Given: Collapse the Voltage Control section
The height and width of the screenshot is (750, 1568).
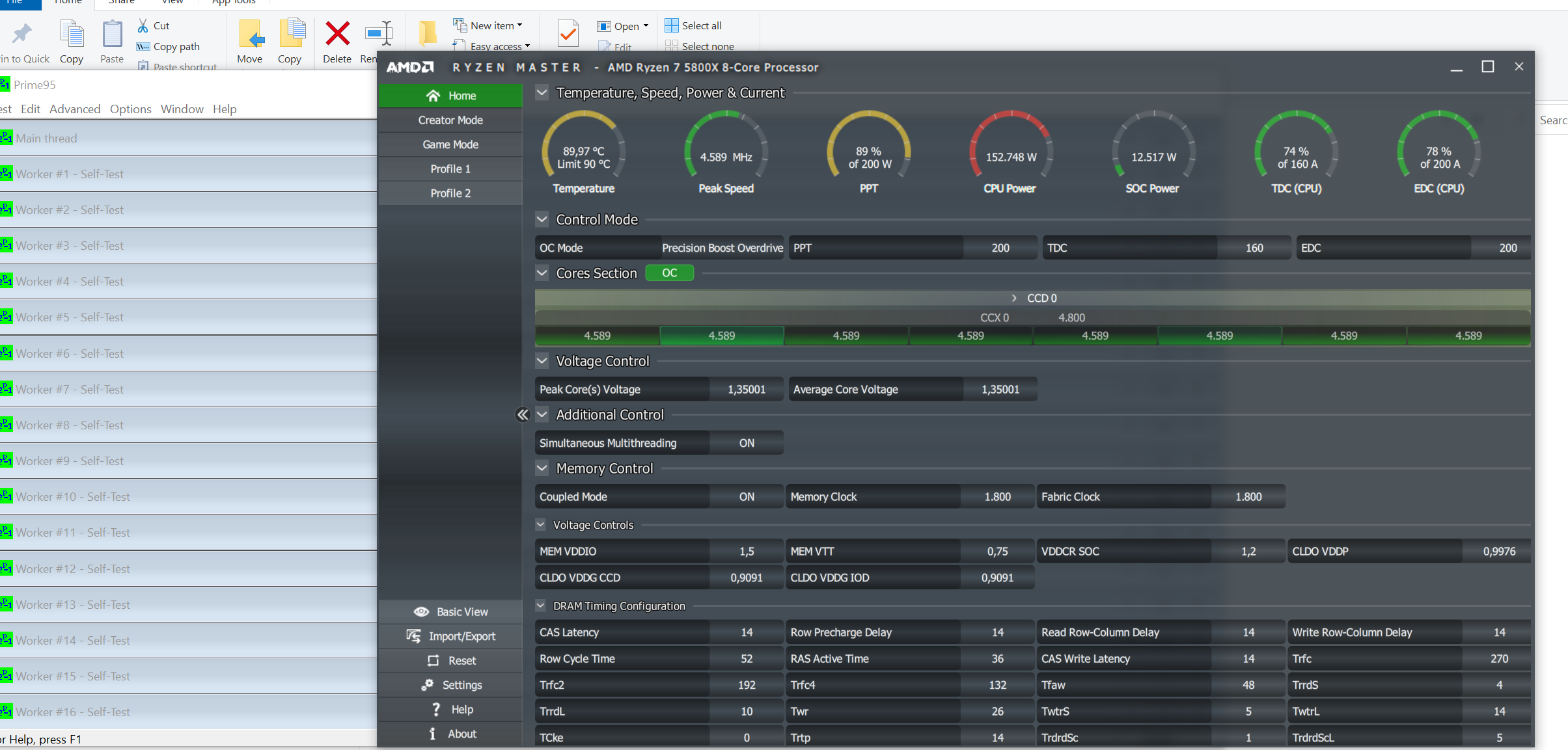Looking at the screenshot, I should pyautogui.click(x=542, y=360).
